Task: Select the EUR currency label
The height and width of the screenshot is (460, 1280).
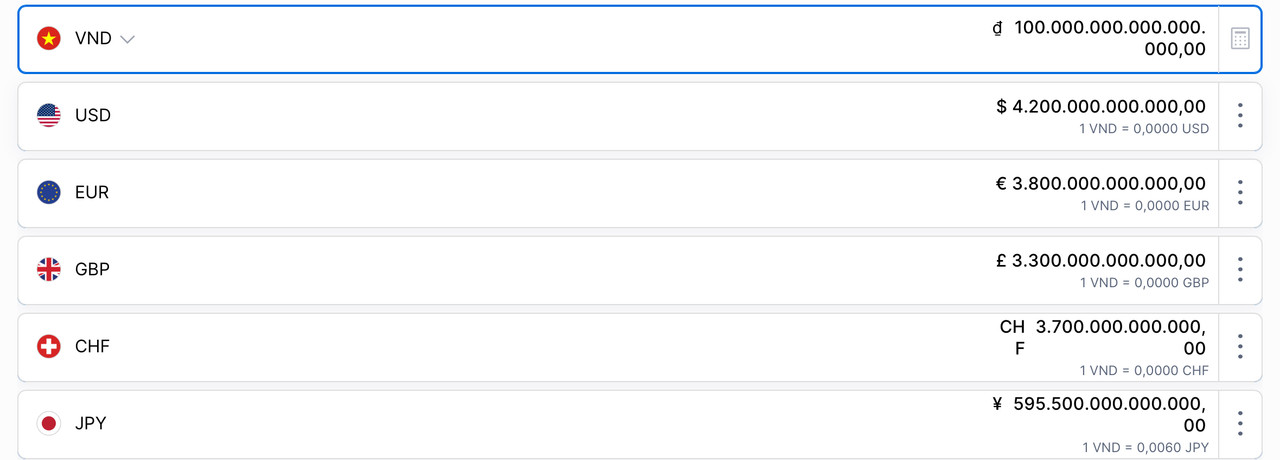Action: (92, 193)
